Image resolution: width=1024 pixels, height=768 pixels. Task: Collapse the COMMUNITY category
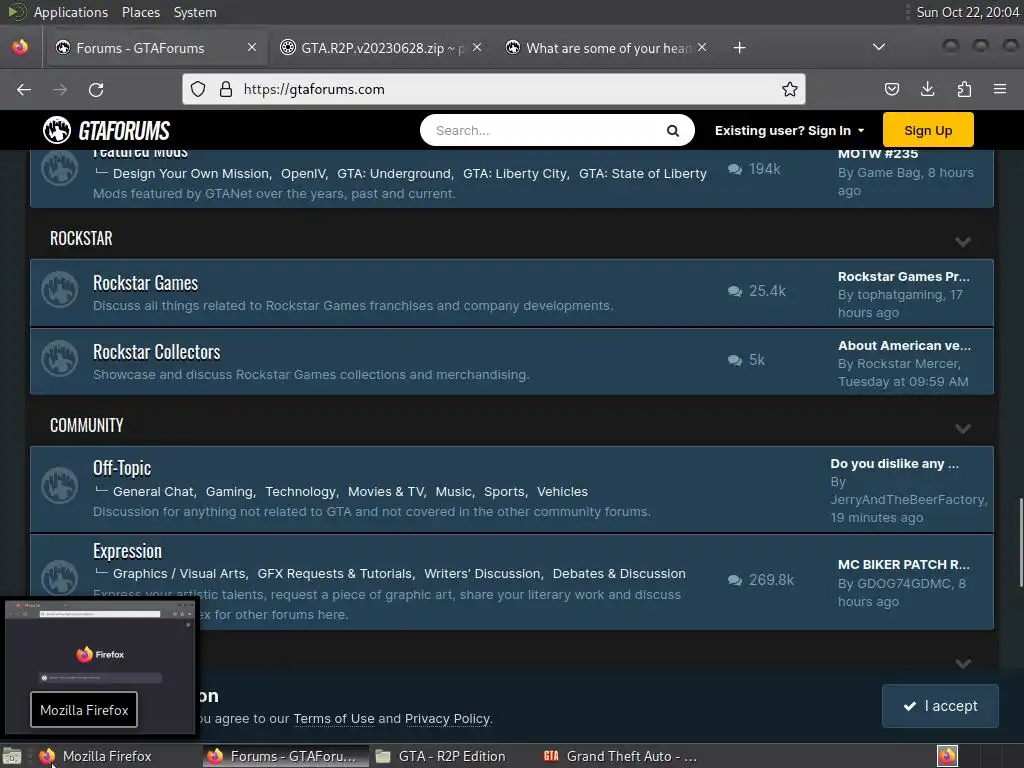963,428
